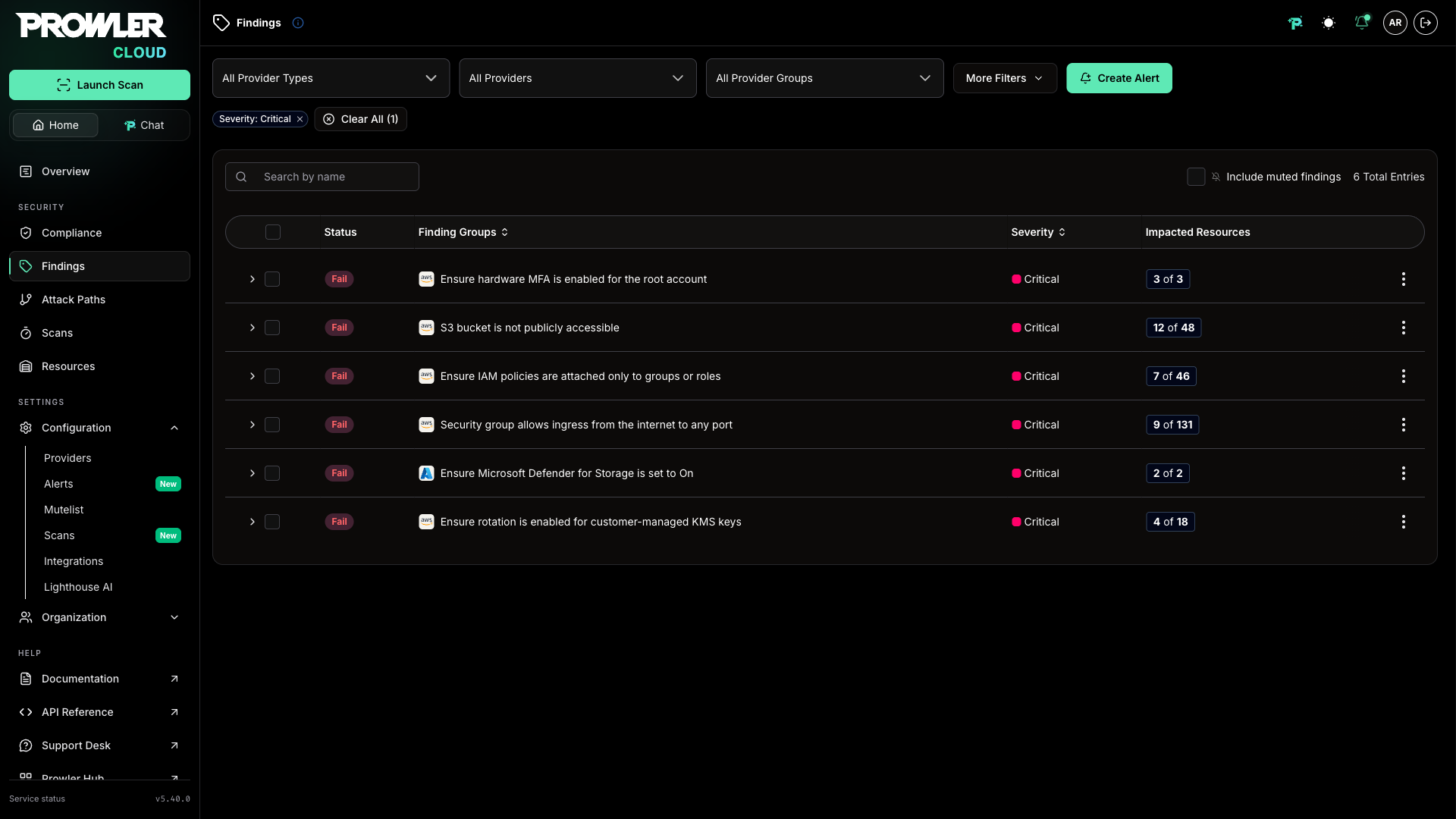Expand the KMS keys rotation row

253,522
